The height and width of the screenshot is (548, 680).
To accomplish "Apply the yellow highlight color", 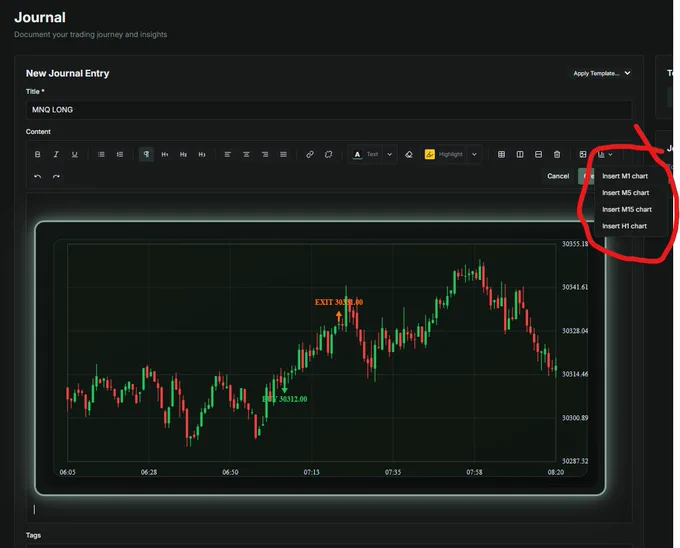I will (430, 154).
